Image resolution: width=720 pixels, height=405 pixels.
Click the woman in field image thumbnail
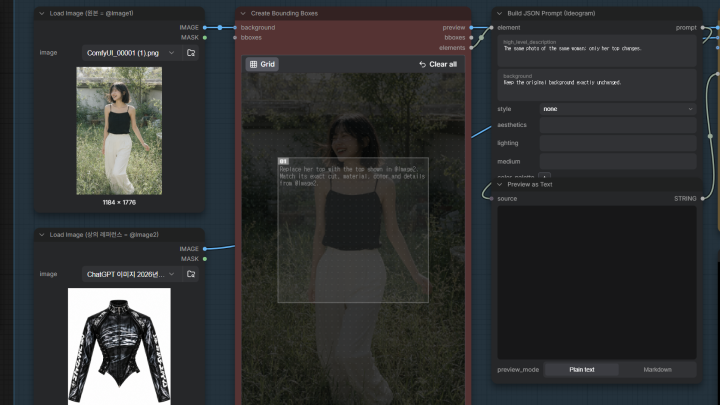click(119, 131)
